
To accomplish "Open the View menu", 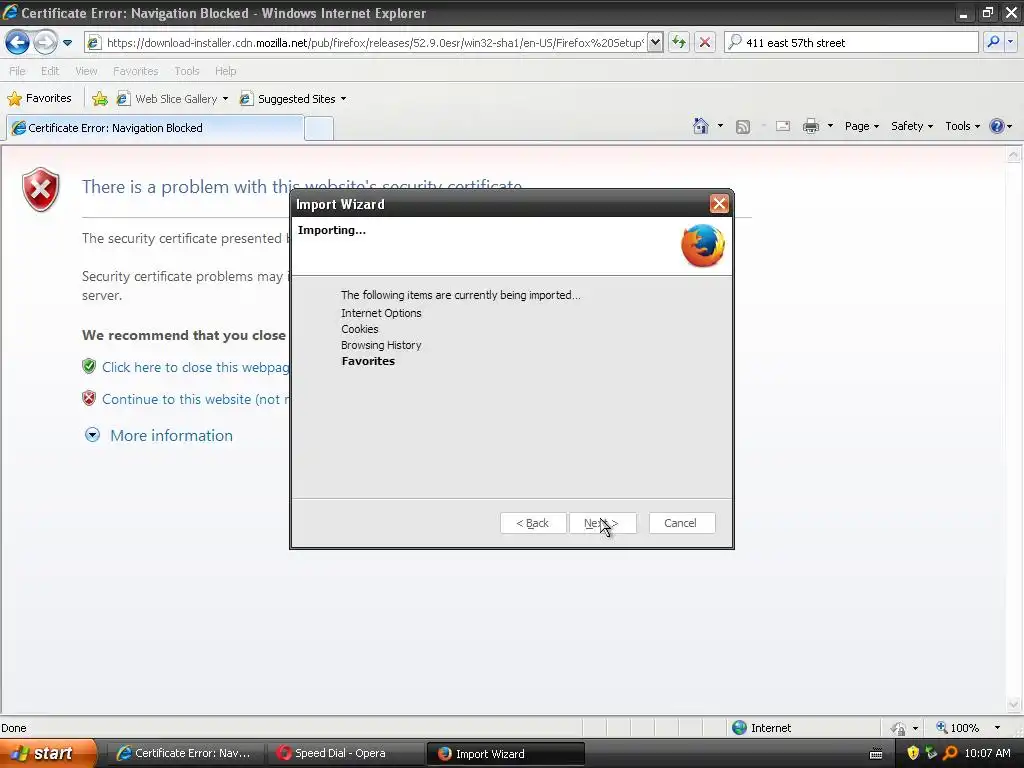I will click(86, 71).
